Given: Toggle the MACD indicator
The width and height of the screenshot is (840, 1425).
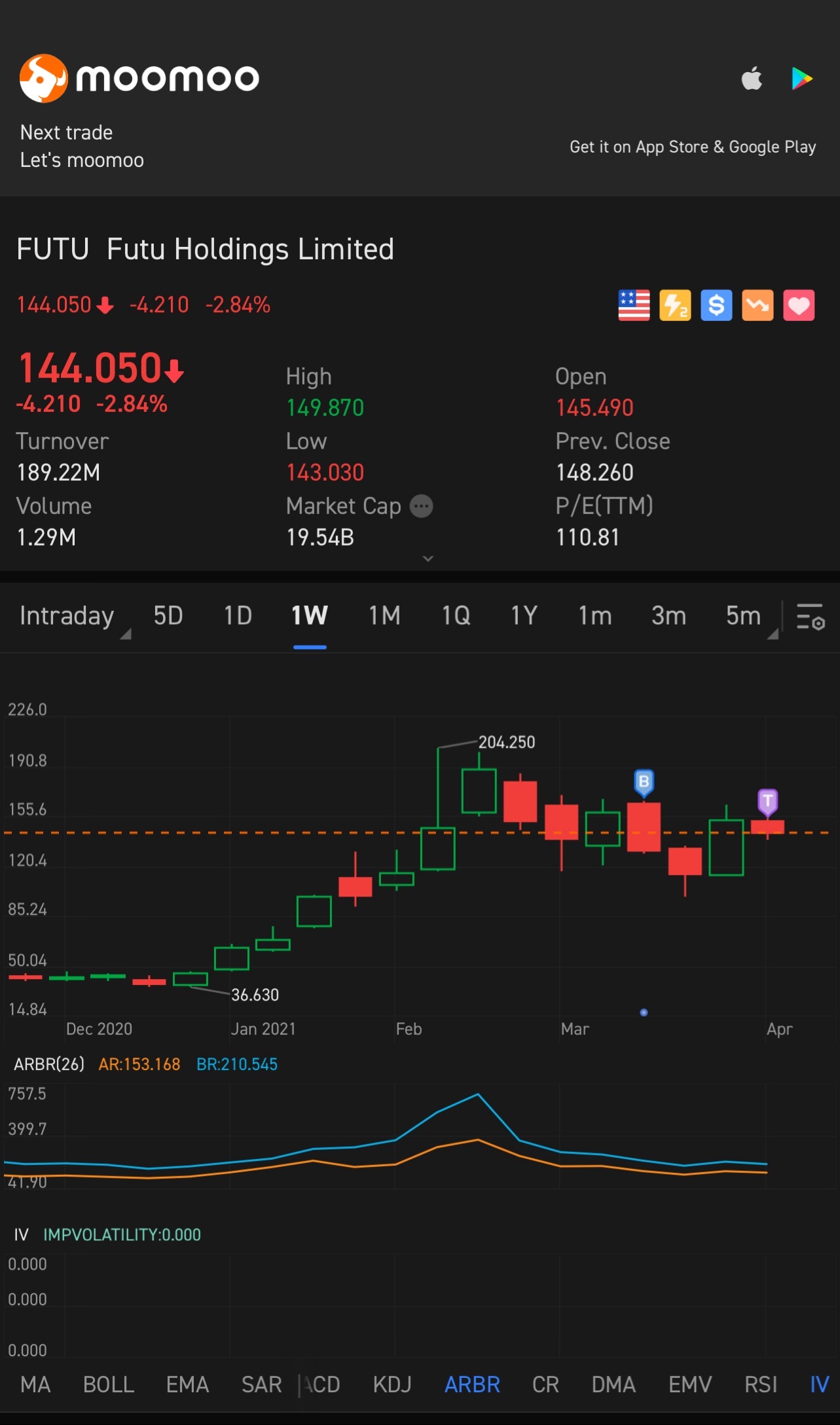Looking at the screenshot, I should click(x=320, y=1385).
